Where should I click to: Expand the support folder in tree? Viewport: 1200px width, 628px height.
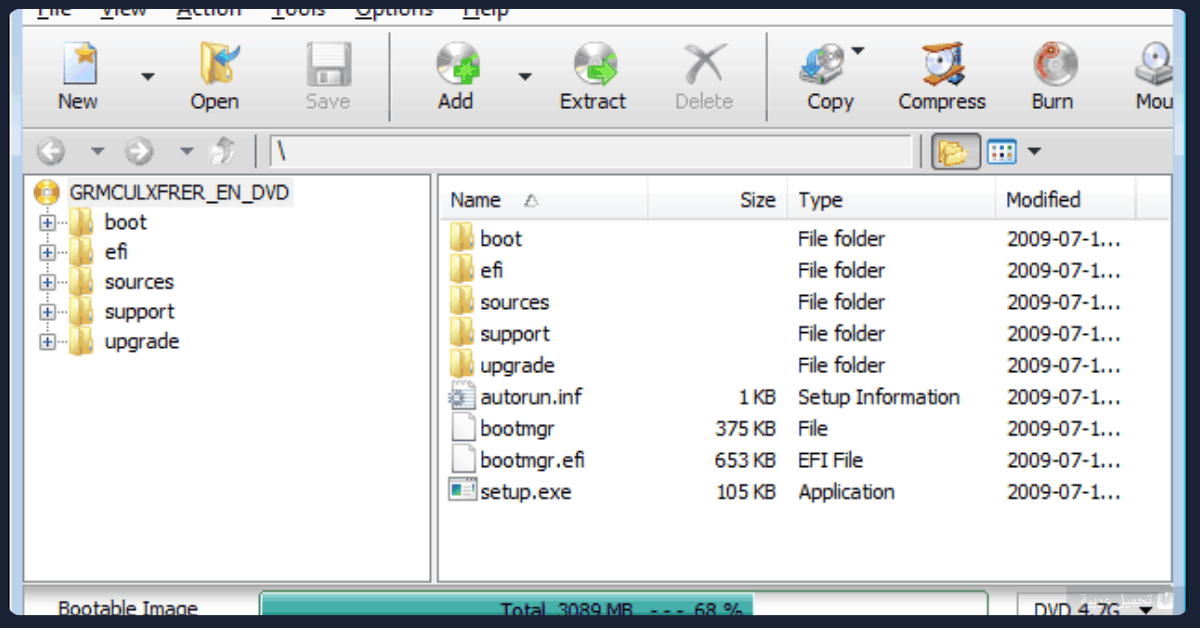coord(47,312)
